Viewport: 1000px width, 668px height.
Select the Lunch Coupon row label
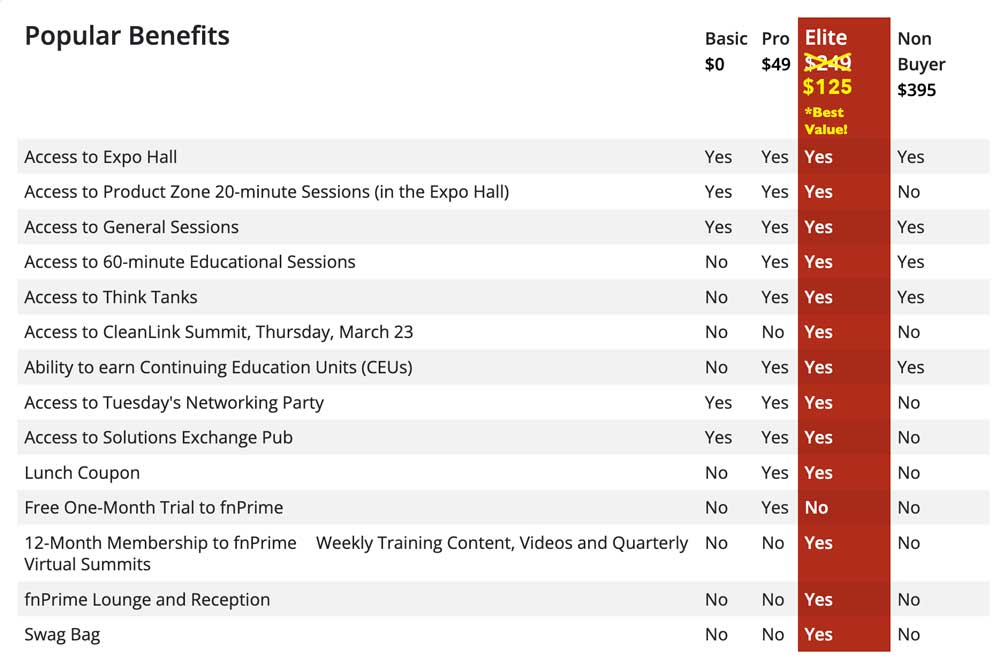[x=82, y=473]
